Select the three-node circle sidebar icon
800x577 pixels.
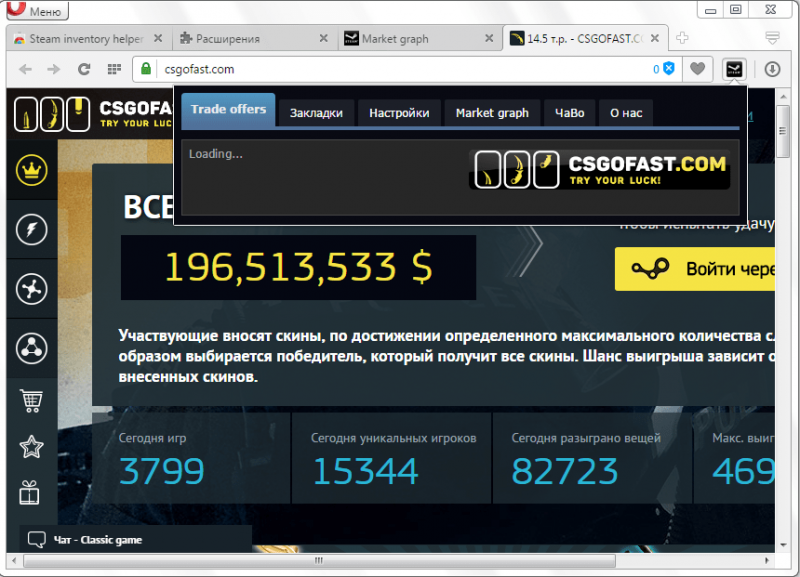tap(32, 348)
